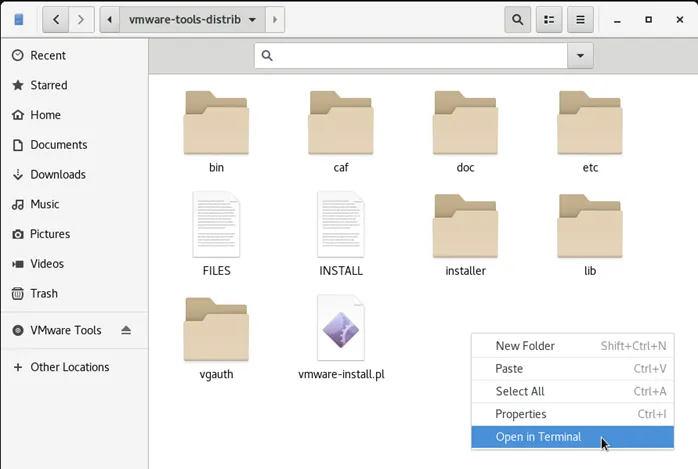698x469 pixels.
Task: Open Starred in the sidebar
Action: coord(74,85)
